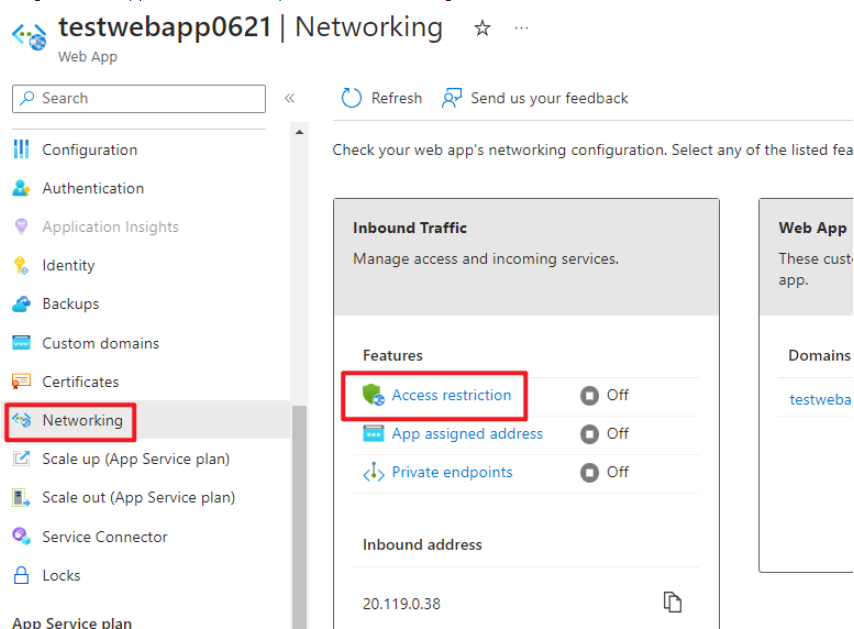Click the Scale out server icon
Image resolution: width=854 pixels, height=629 pixels.
click(21, 498)
